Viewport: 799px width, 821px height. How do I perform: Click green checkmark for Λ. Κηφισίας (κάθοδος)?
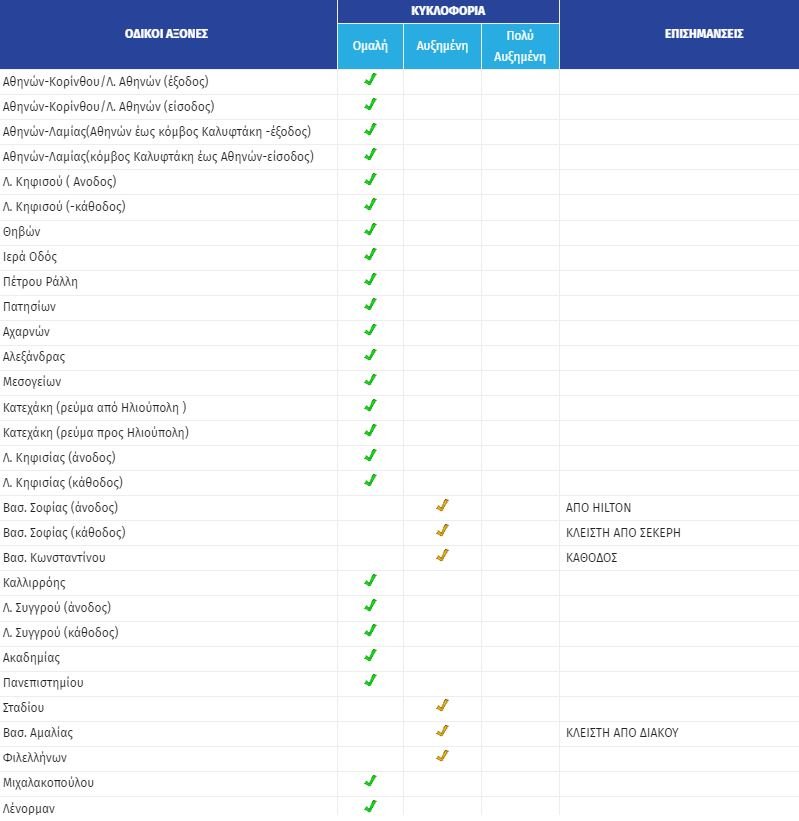coord(370,480)
